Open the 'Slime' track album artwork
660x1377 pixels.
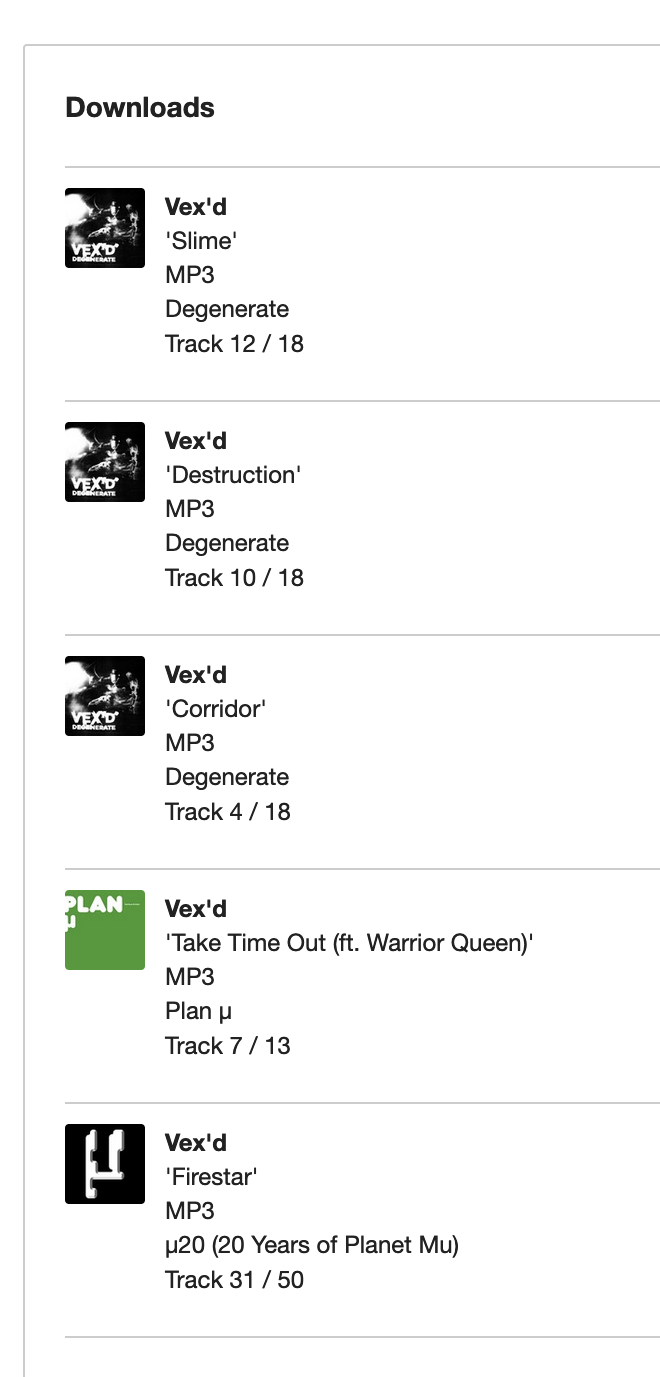pos(105,228)
